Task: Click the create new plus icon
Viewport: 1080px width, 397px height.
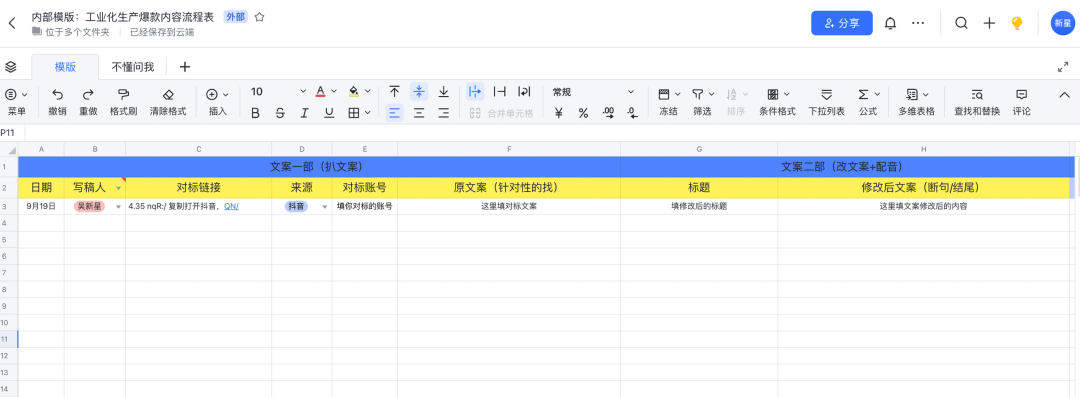Action: point(989,23)
